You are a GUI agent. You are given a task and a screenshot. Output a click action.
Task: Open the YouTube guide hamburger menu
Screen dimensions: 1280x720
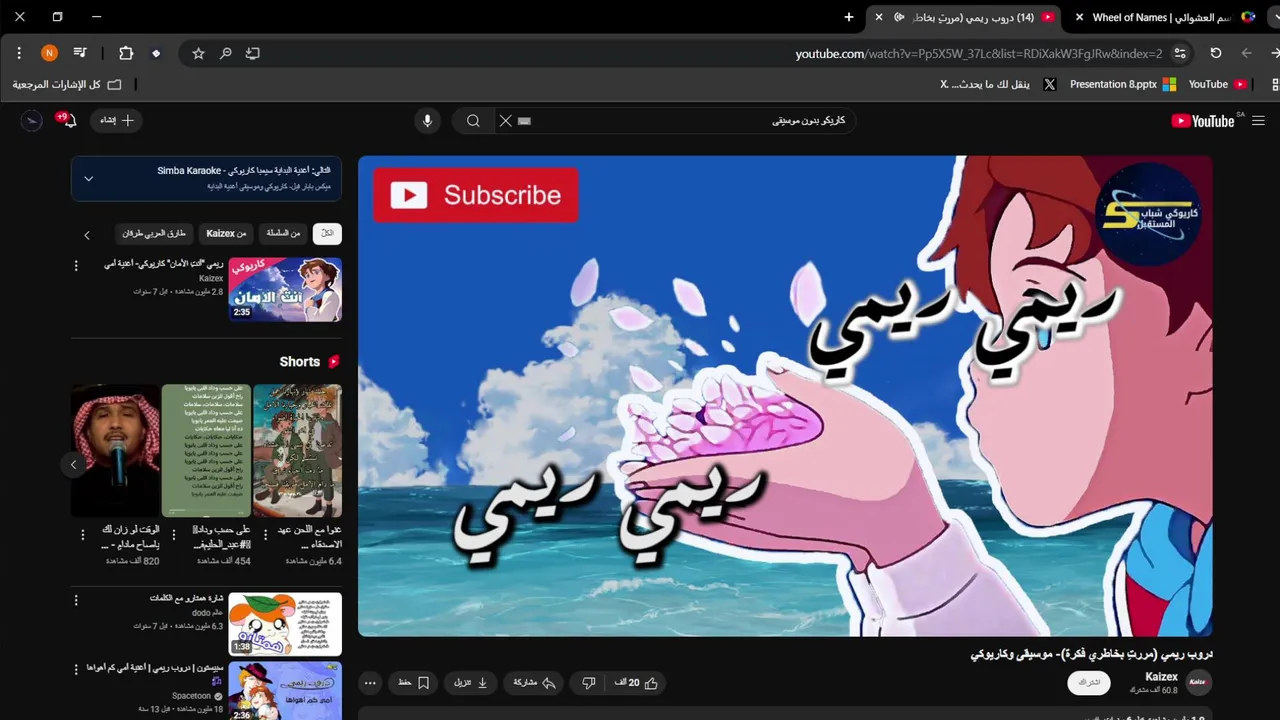1258,121
